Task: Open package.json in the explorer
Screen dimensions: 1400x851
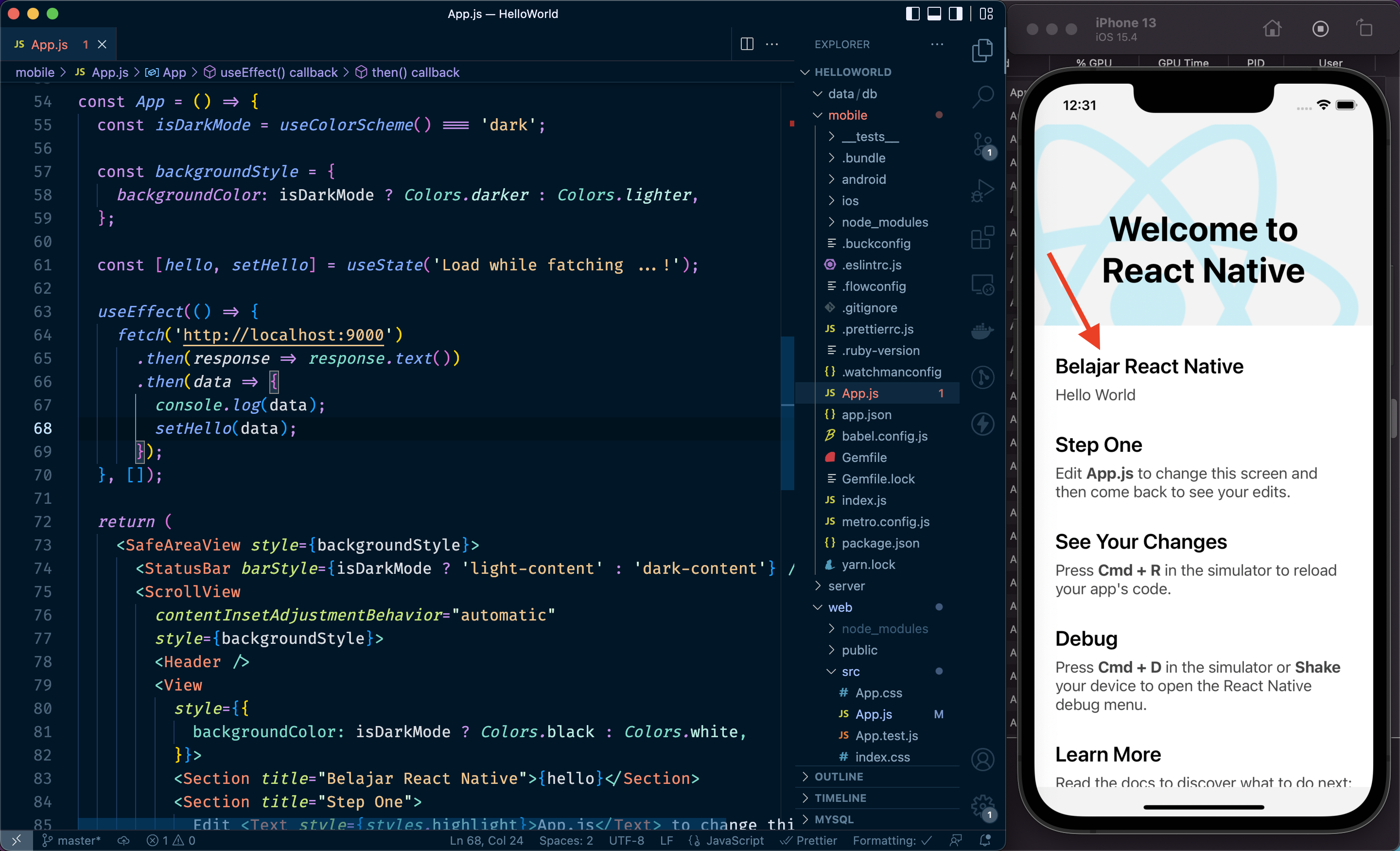Action: 880,543
